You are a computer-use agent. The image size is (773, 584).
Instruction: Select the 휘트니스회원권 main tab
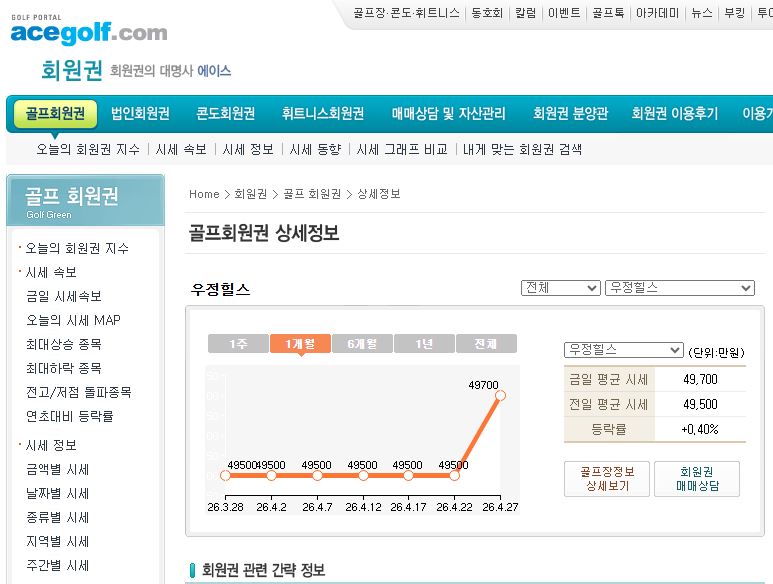[323, 114]
